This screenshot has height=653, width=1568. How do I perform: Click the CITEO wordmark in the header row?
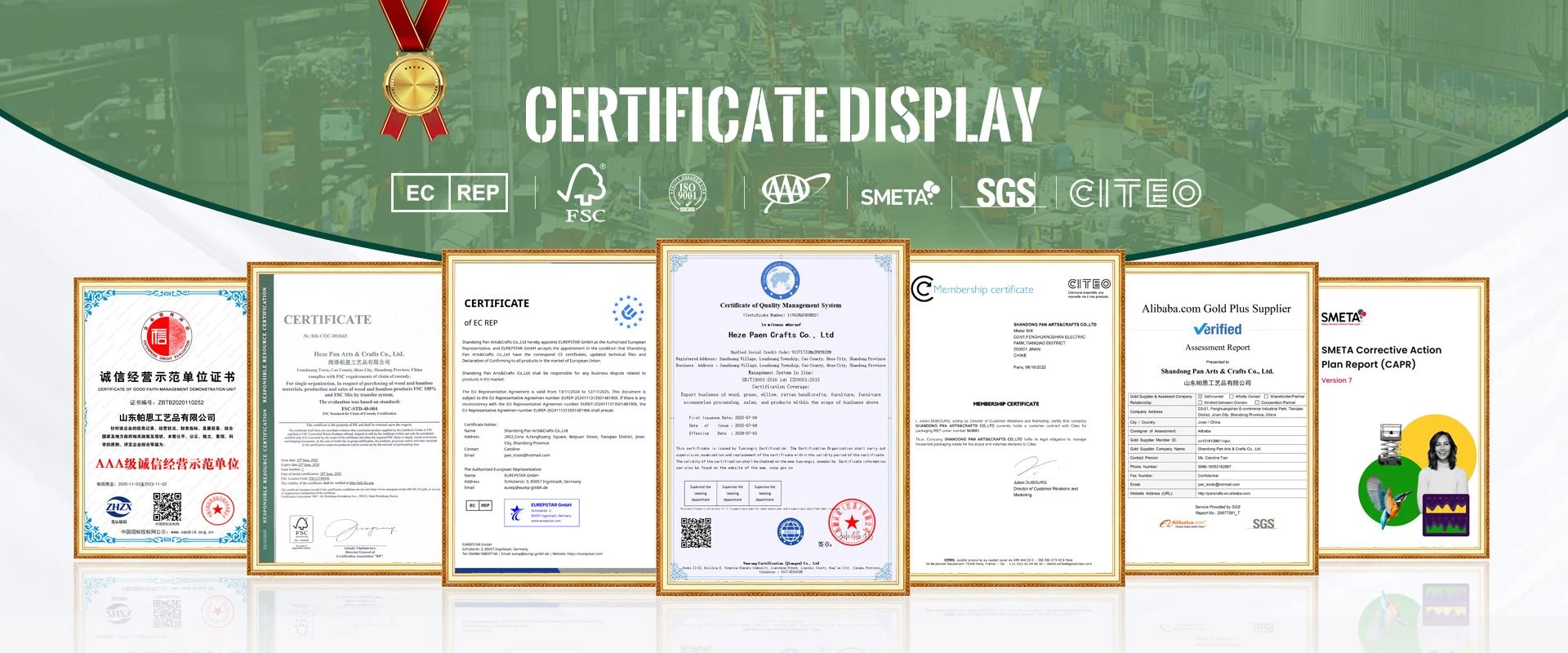tap(1135, 193)
